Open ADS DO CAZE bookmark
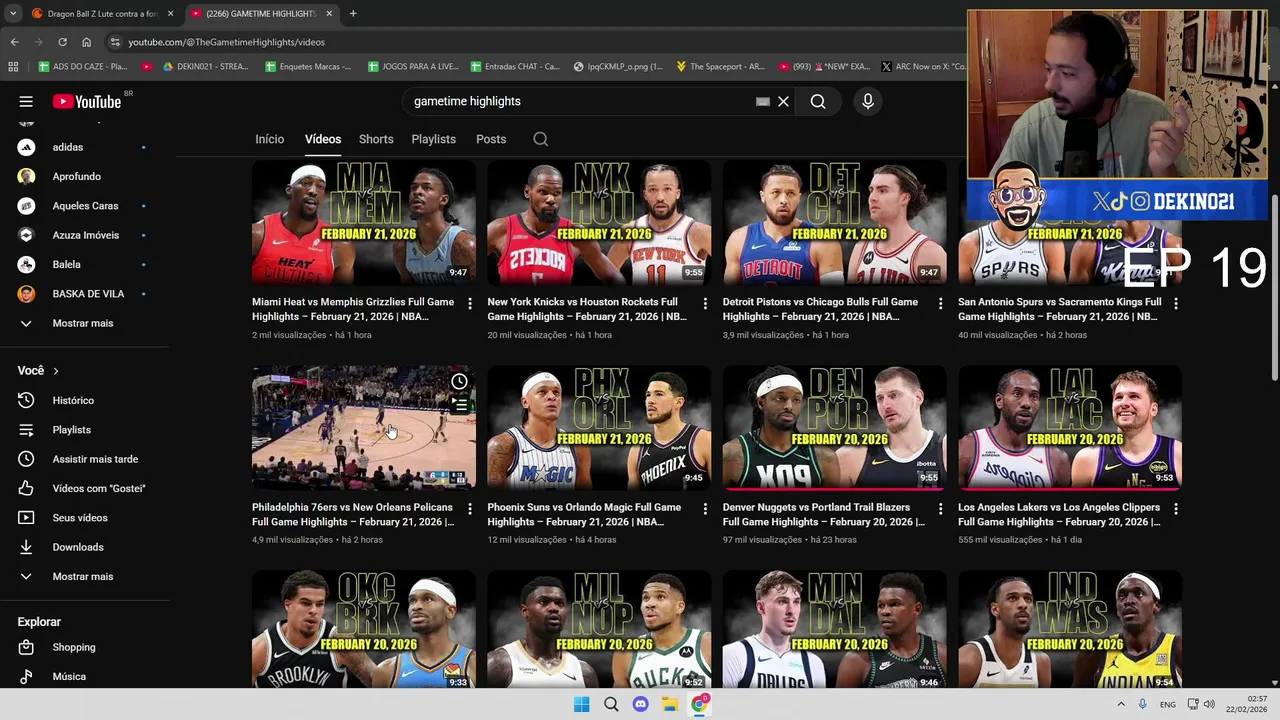Image resolution: width=1280 pixels, height=720 pixels. pos(83,66)
